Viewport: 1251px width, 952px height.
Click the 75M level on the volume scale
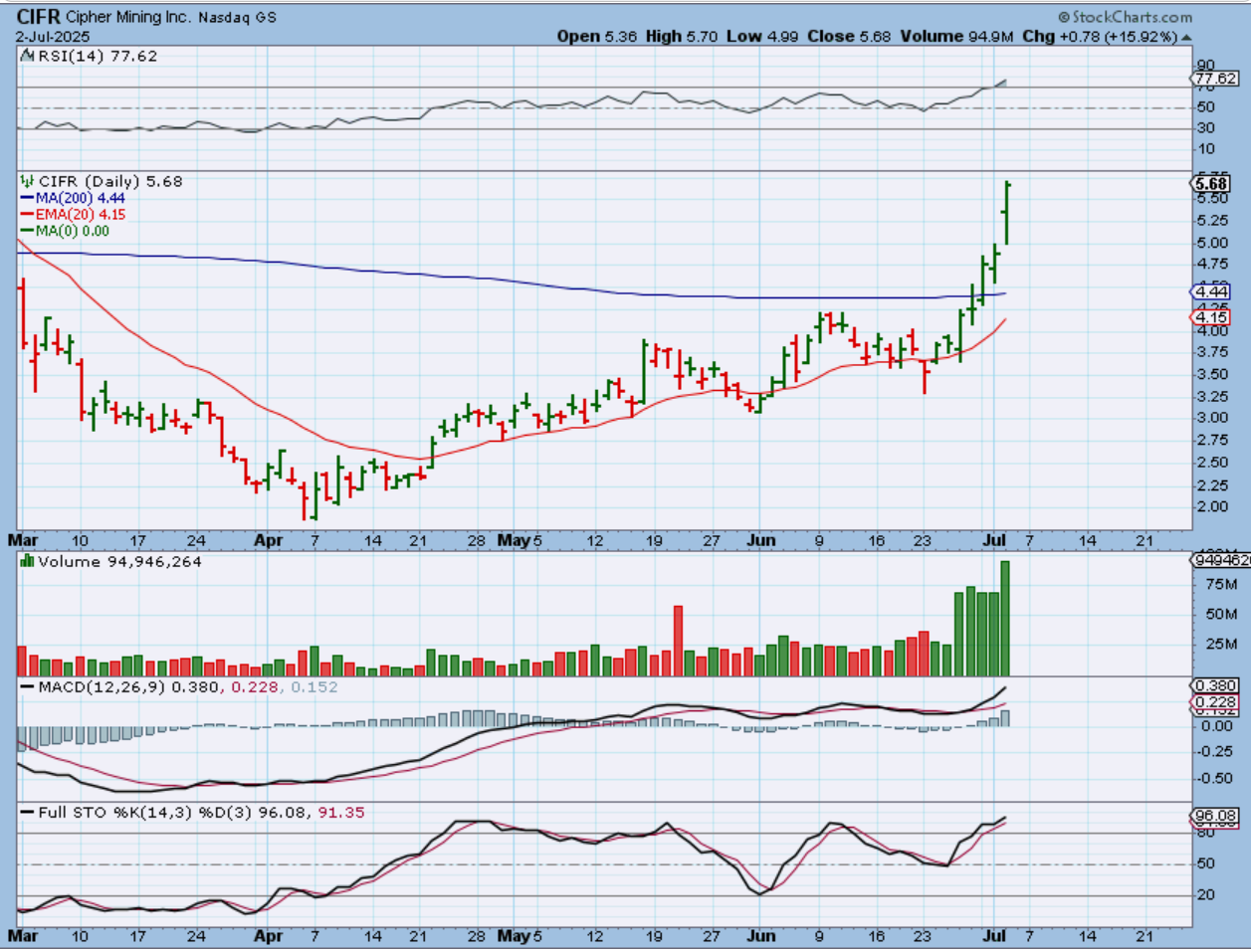point(1221,585)
